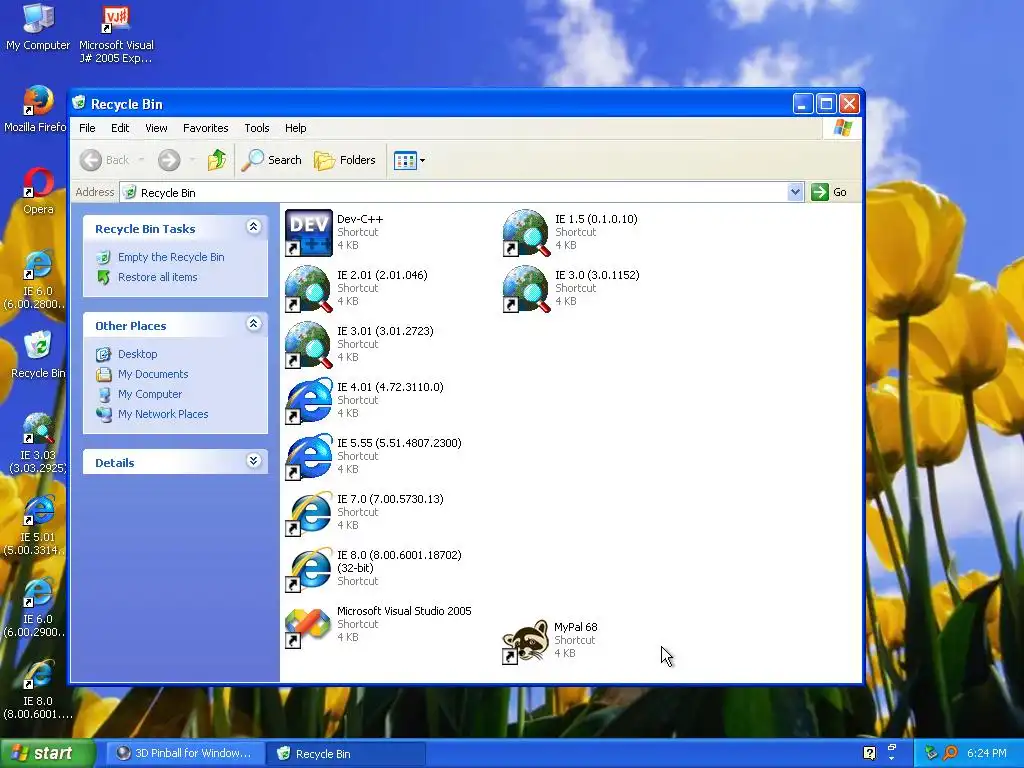The width and height of the screenshot is (1024, 768).
Task: Go to Desktop in Other Places
Action: (137, 354)
